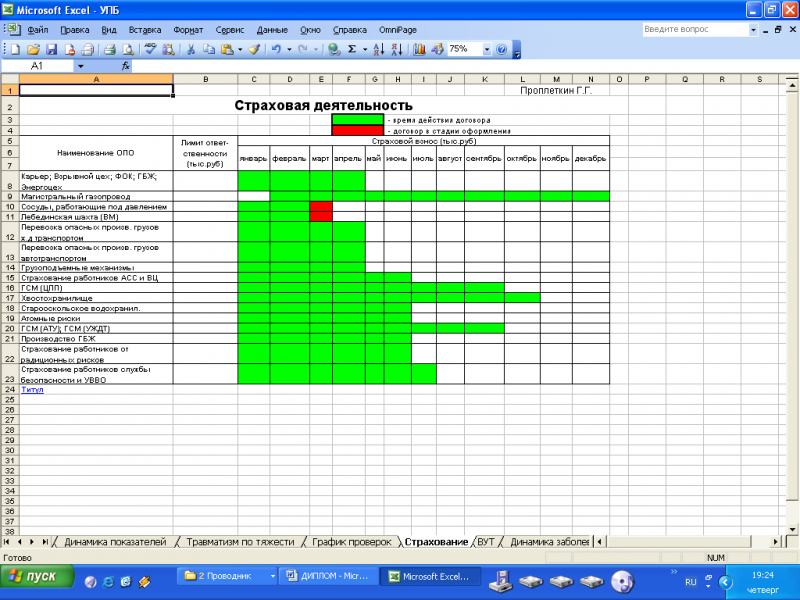Viewport: 800px width, 600px height.
Task: Click the Excel workbook icon in menu bar
Action: 12,29
